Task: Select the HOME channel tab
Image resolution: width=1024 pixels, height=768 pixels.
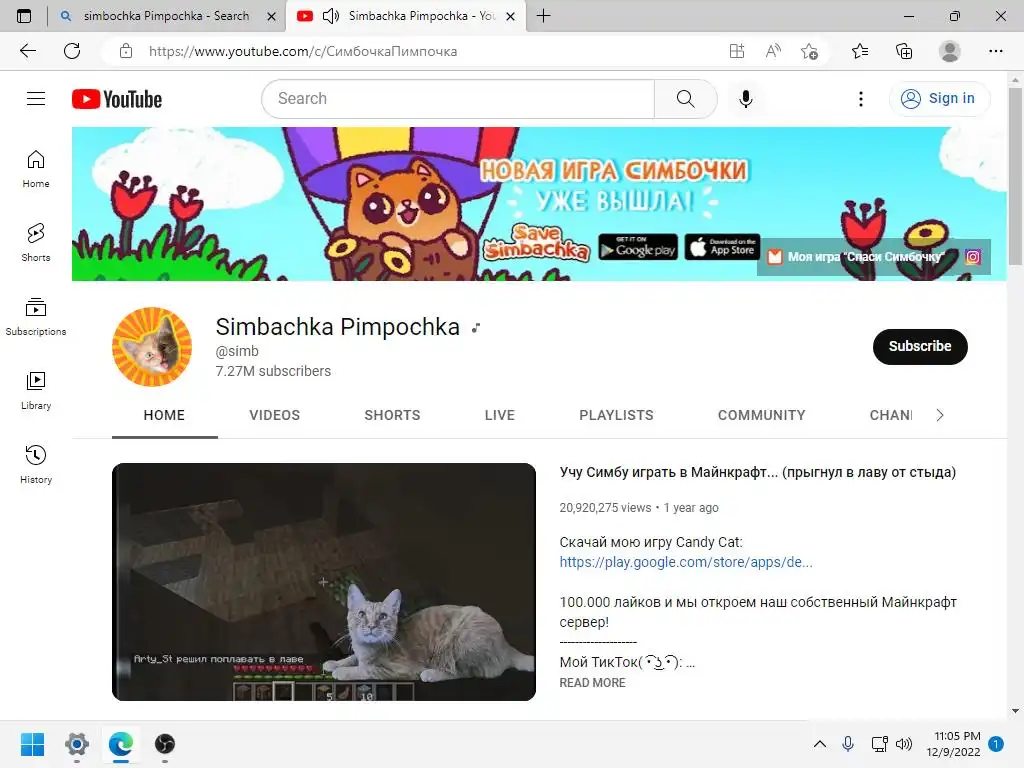Action: pyautogui.click(x=165, y=415)
